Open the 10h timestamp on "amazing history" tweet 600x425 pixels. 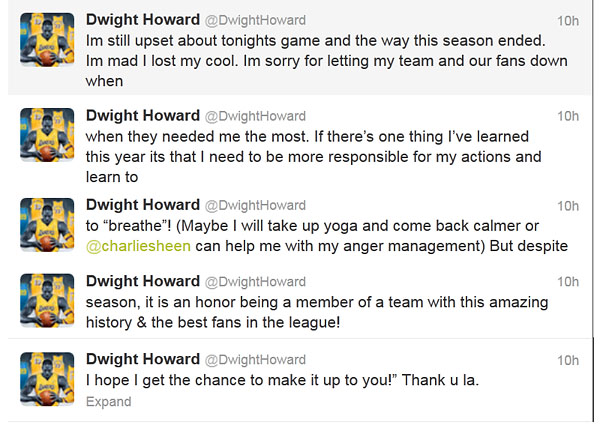point(568,283)
